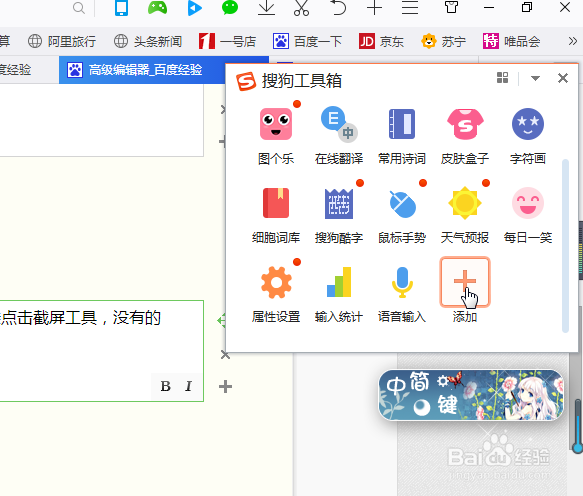This screenshot has height=496, width=583.
Task: Add a new step with plus icon below editor
Action: (225, 387)
